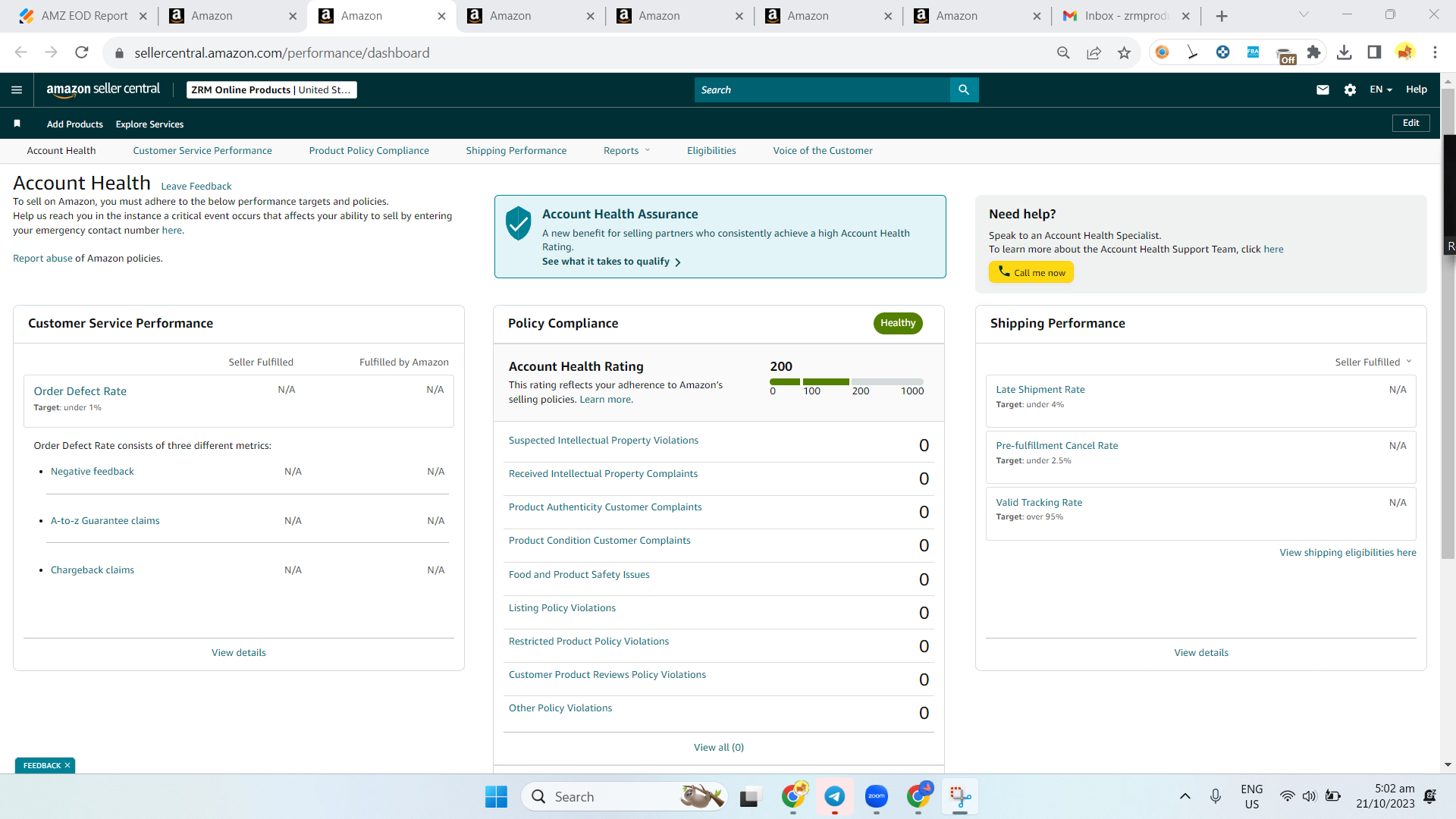Open the browser tab search chevron
Screen dimensions: 1456x819
(x=1304, y=15)
